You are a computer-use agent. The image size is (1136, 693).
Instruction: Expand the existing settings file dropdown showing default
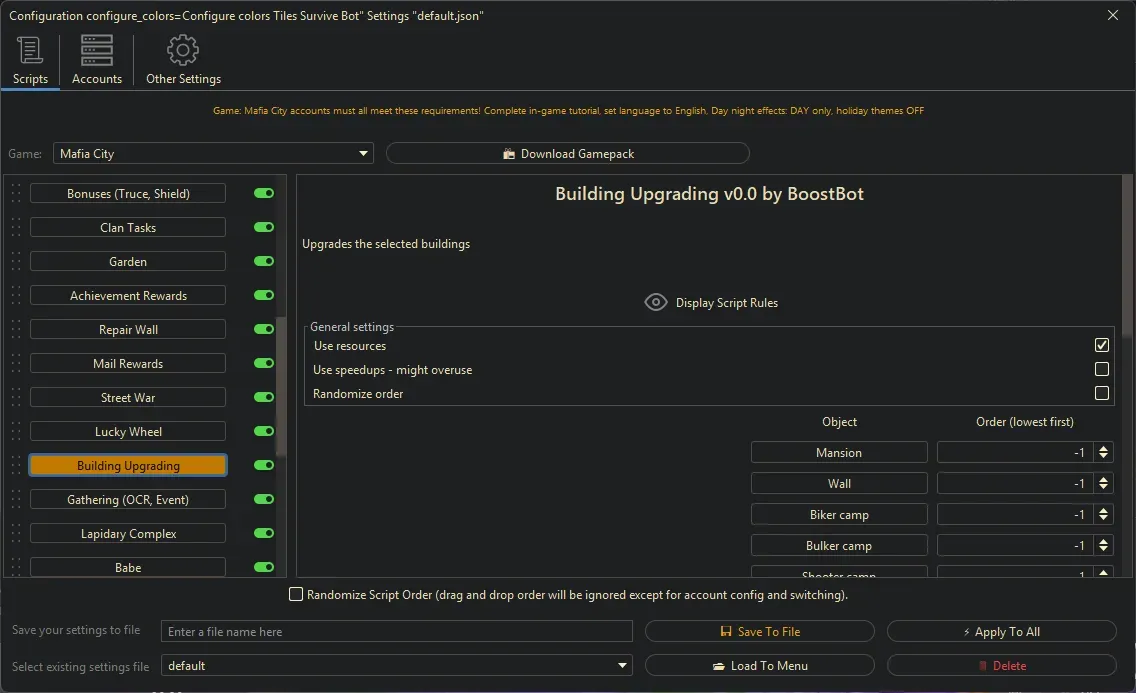(622, 665)
